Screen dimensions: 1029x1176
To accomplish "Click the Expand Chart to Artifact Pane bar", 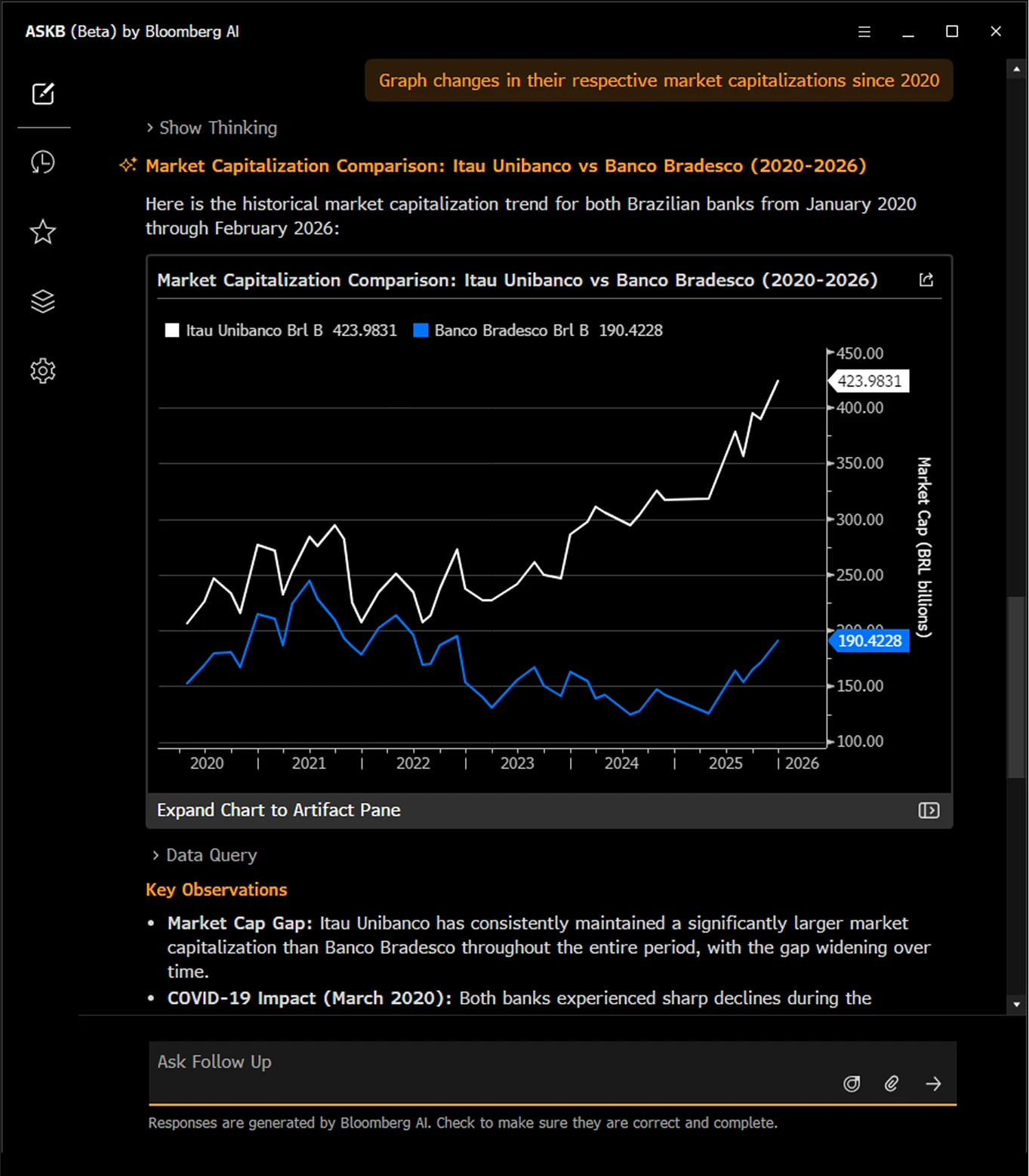I will click(x=278, y=810).
